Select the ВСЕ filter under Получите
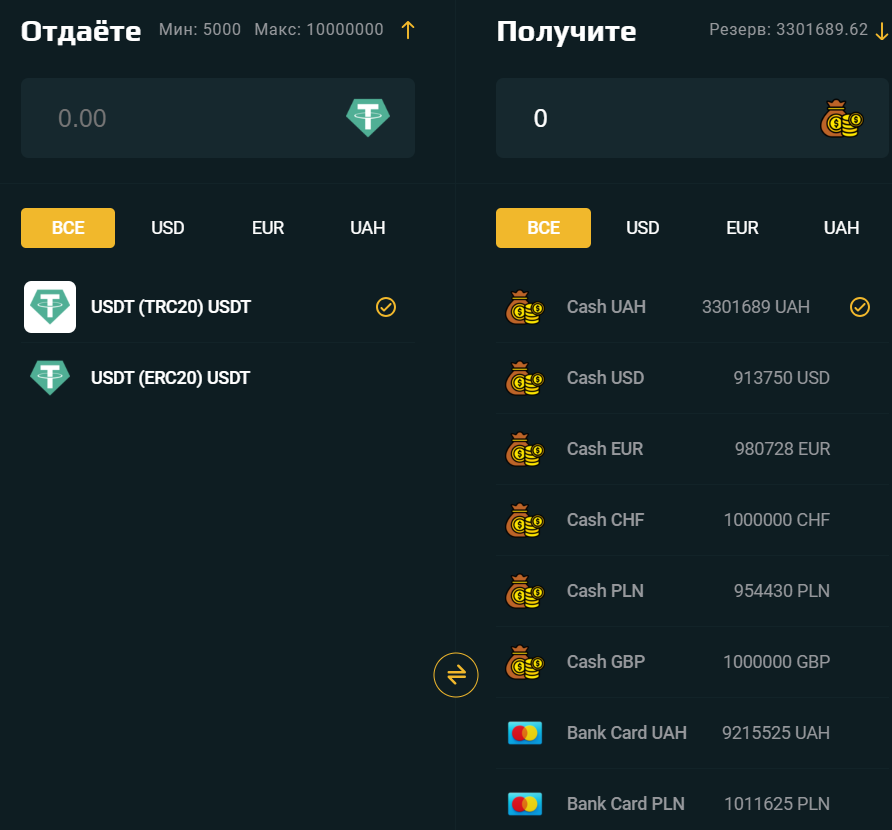 (543, 228)
